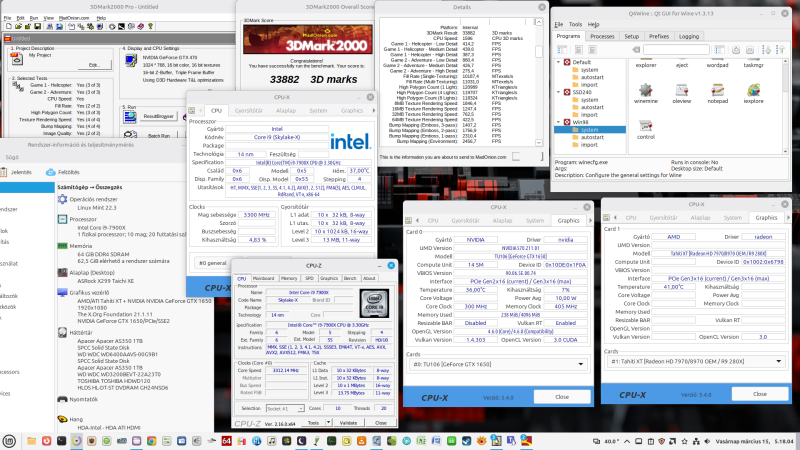Click the New project icon in 3DMark2000 toolbar

point(9,27)
